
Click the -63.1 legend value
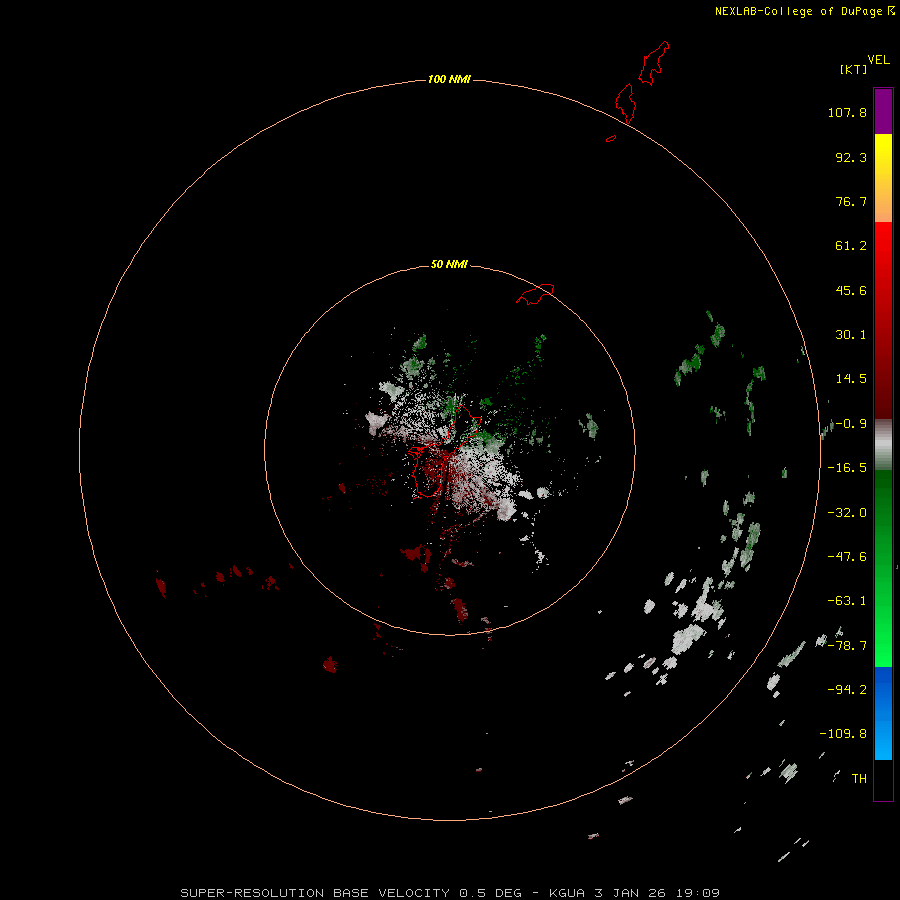coord(847,601)
